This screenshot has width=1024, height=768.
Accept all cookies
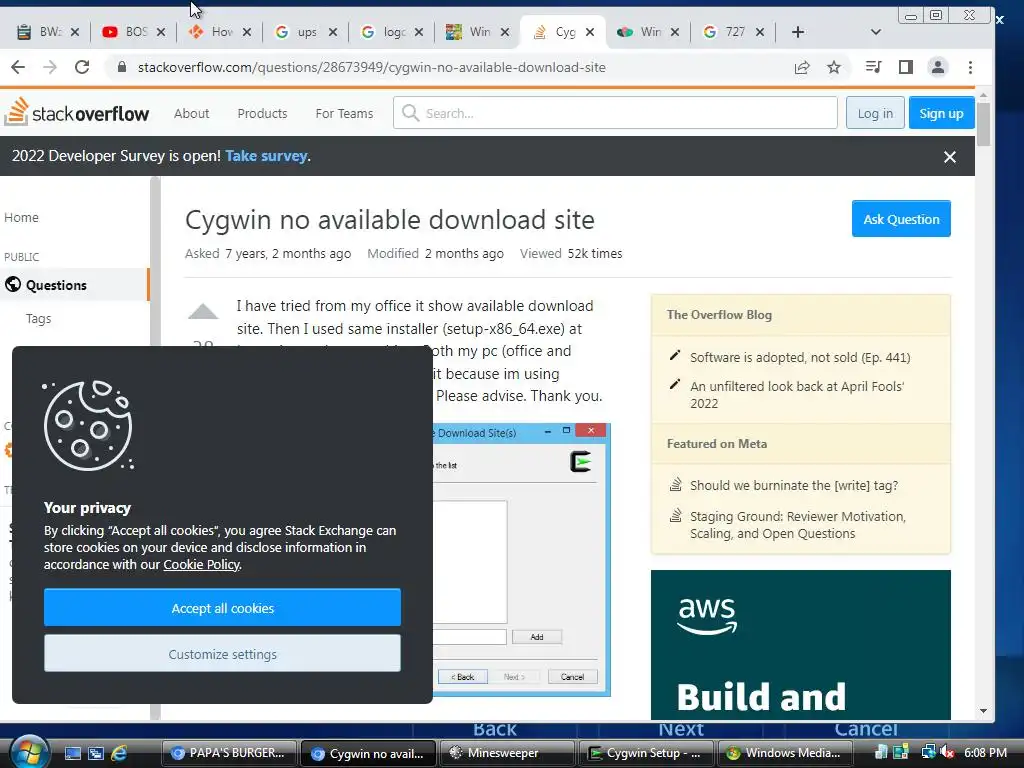point(223,607)
